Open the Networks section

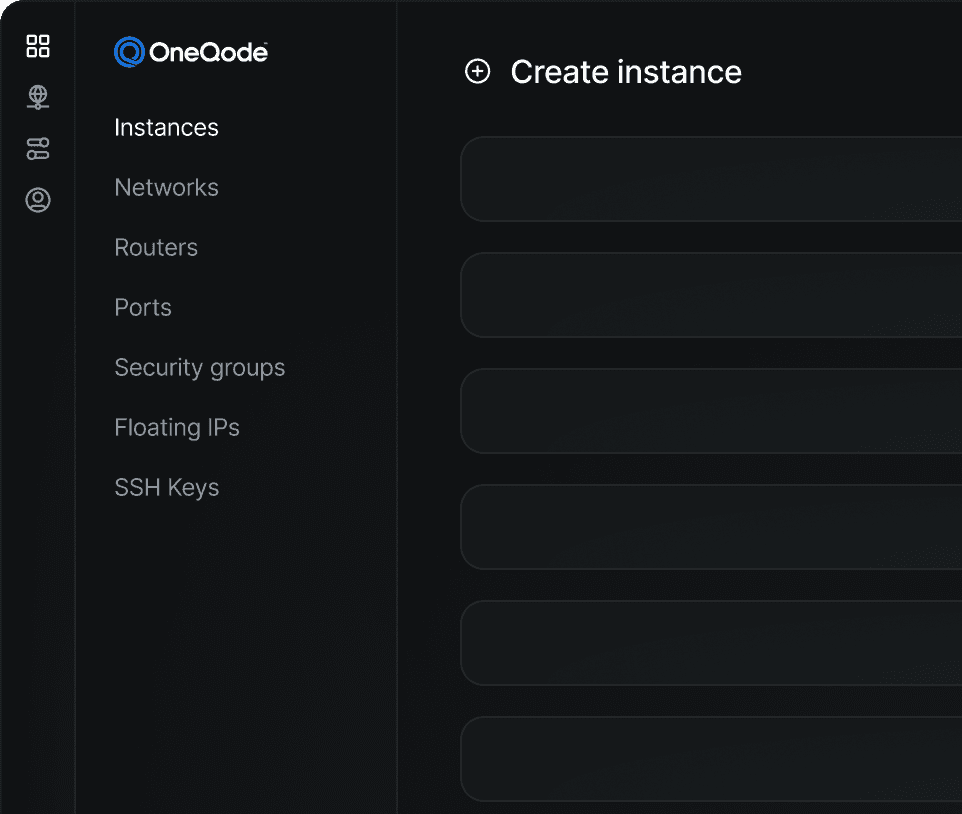pyautogui.click(x=166, y=187)
